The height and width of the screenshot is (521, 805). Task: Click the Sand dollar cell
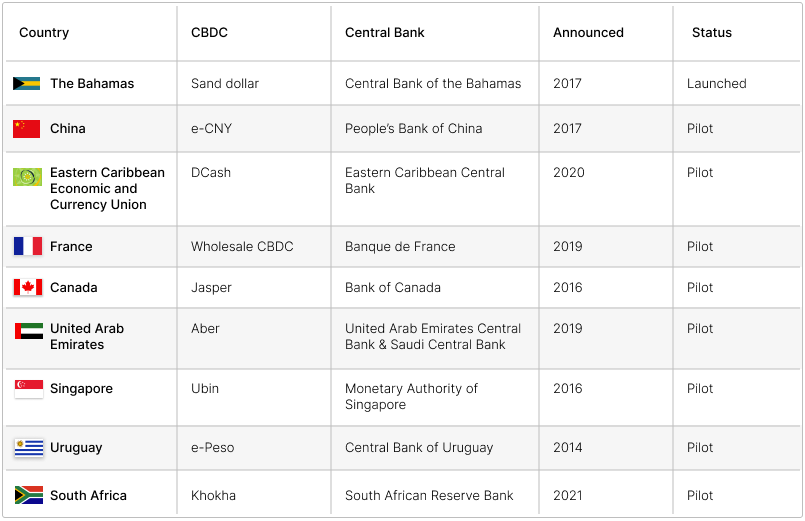pyautogui.click(x=225, y=83)
